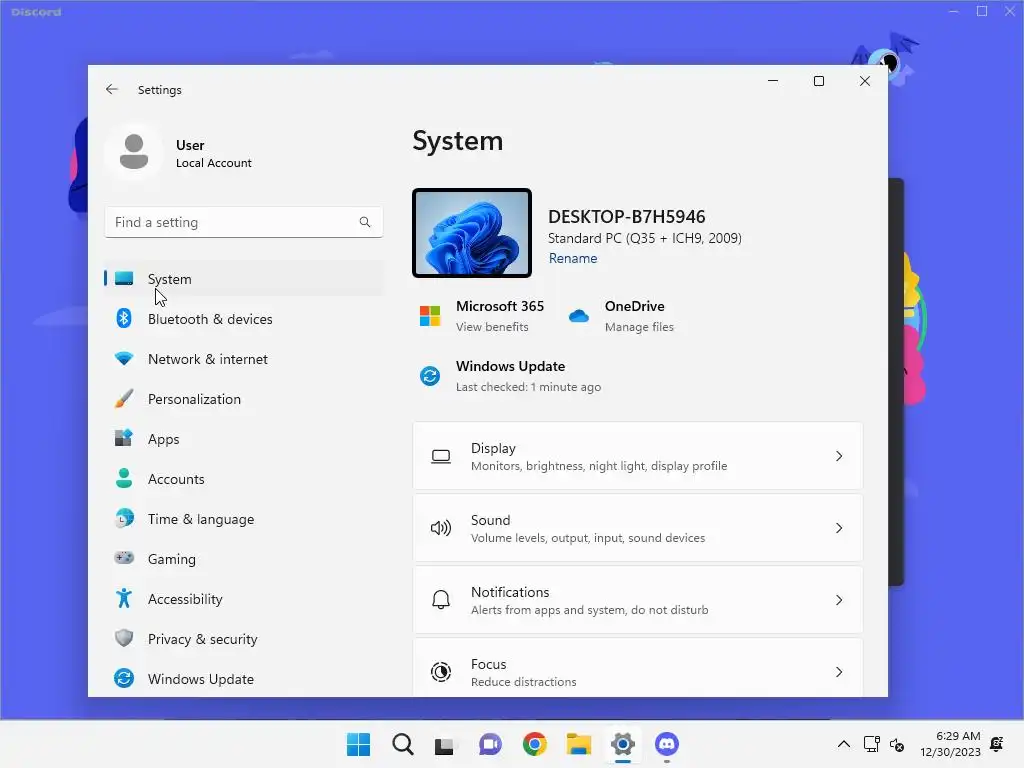The image size is (1024, 768).
Task: Go back with the Settings back arrow
Action: click(x=112, y=89)
